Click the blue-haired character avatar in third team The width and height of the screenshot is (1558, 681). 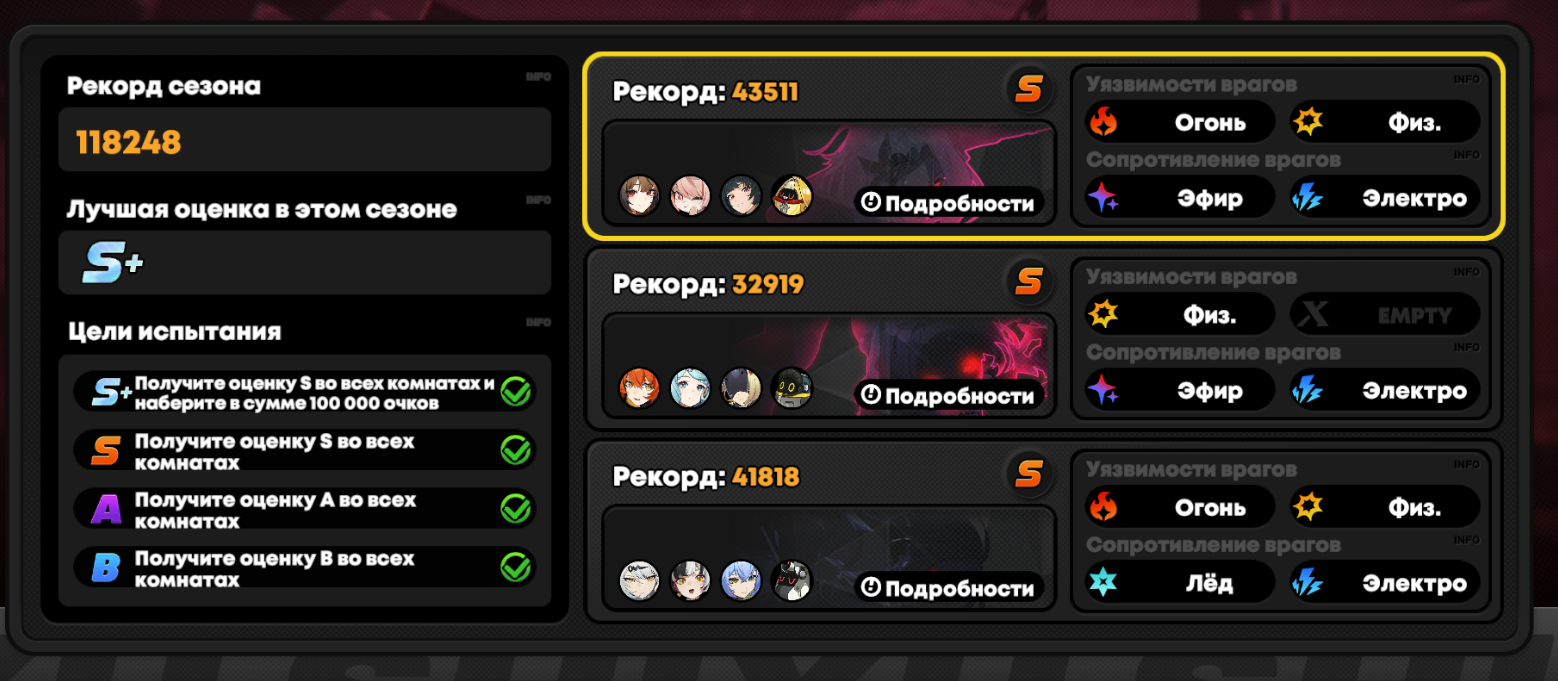pos(741,580)
